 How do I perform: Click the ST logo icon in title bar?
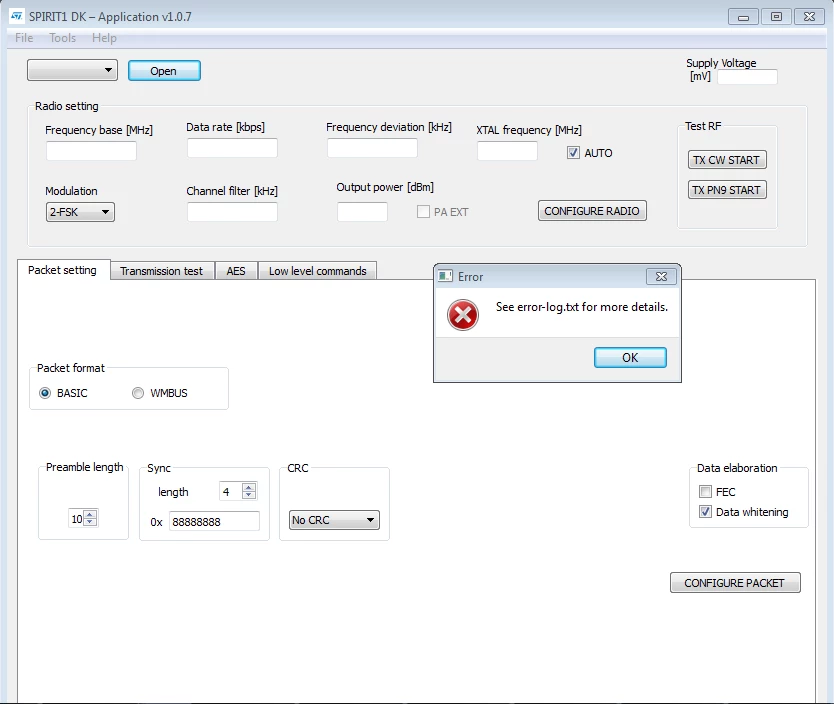[16, 16]
